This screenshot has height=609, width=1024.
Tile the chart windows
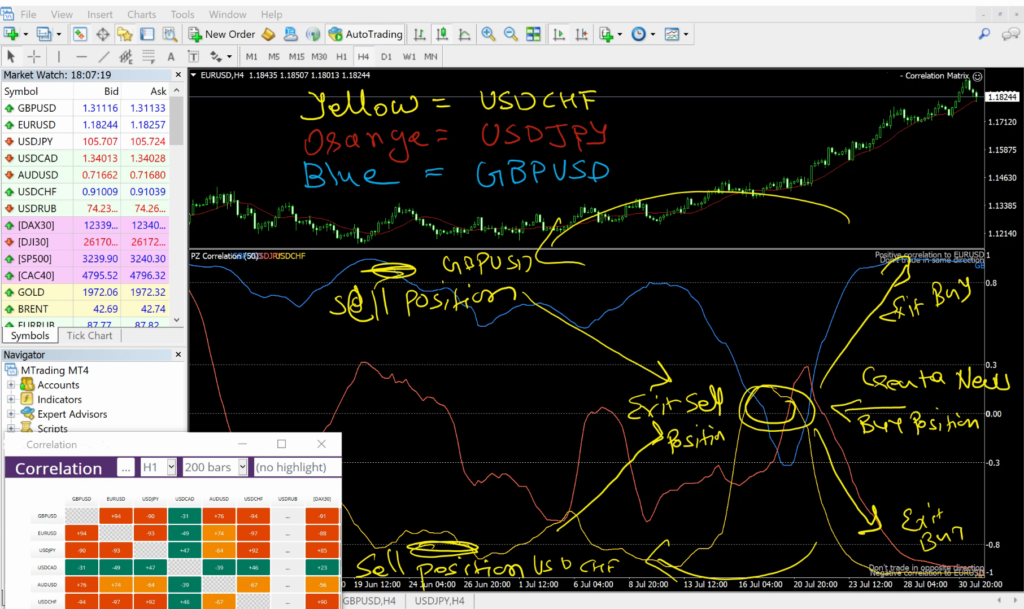coord(531,33)
